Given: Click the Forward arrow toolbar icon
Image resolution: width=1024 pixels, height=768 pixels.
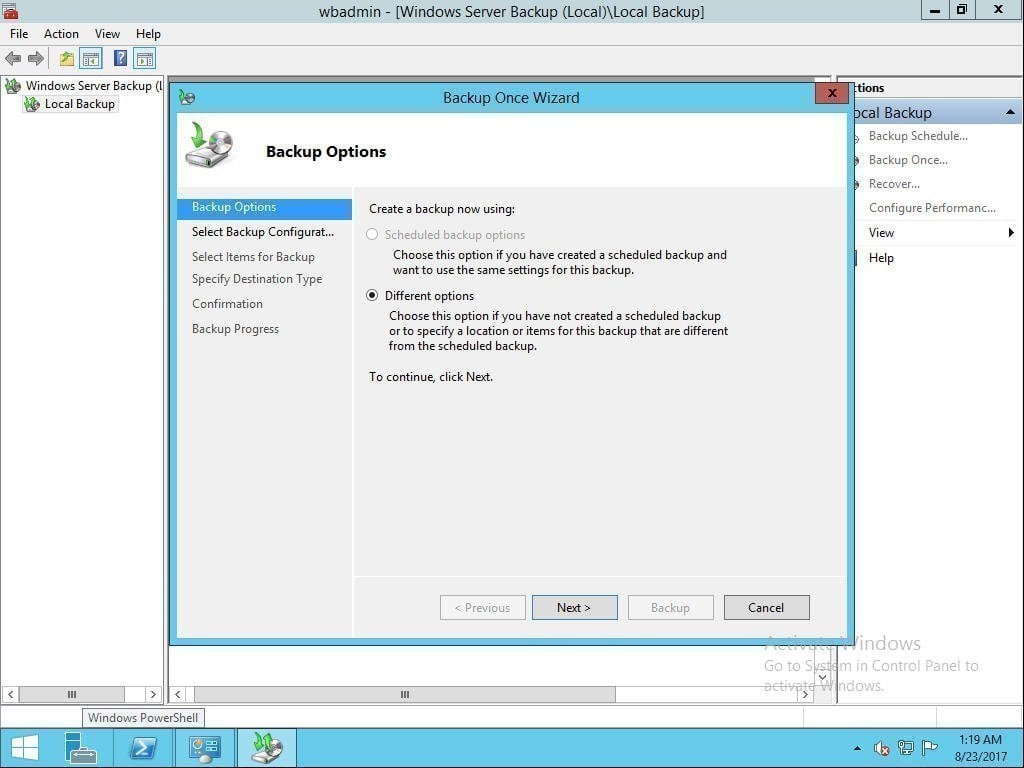Looking at the screenshot, I should [36, 59].
